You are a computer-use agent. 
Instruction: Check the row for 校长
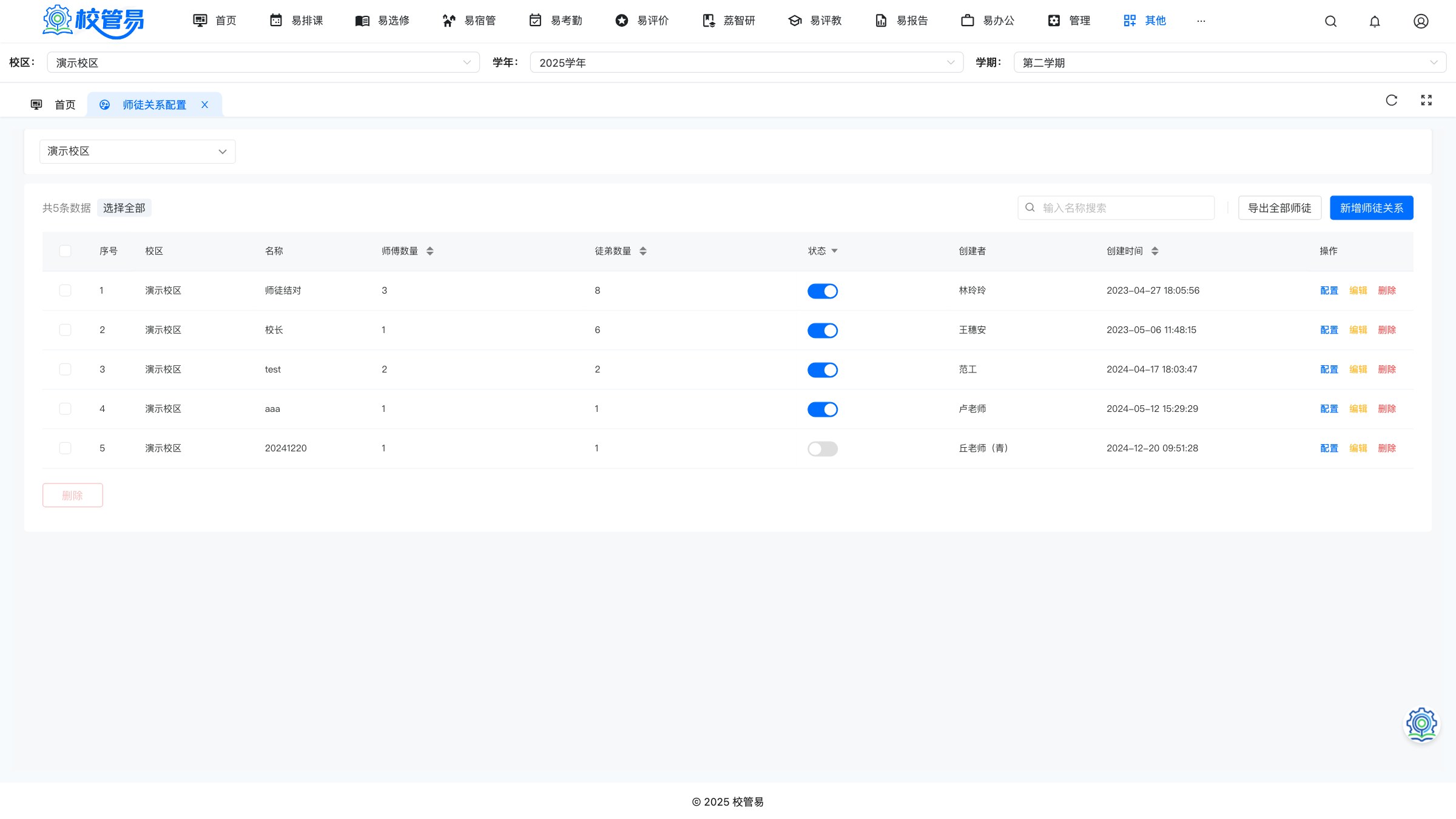click(65, 330)
